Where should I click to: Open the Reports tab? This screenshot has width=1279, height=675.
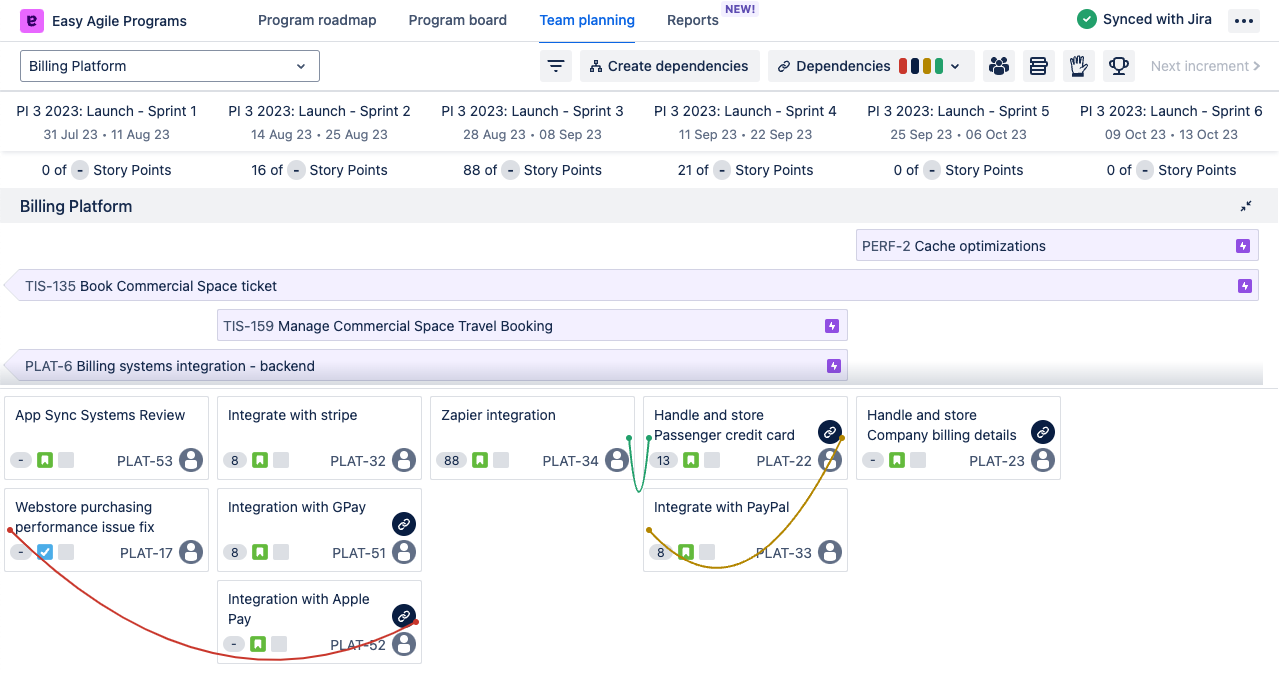point(692,20)
